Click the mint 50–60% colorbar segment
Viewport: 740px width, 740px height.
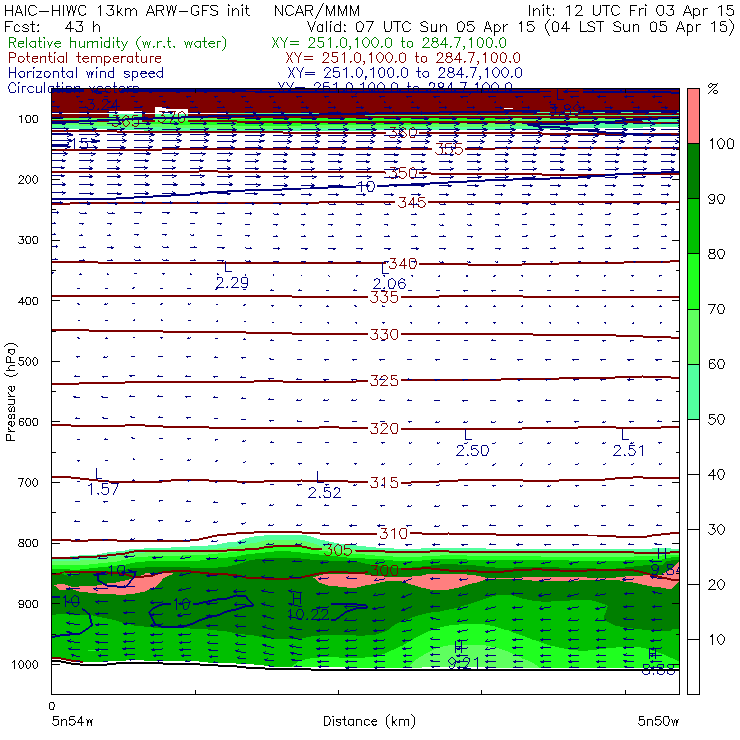pos(693,391)
